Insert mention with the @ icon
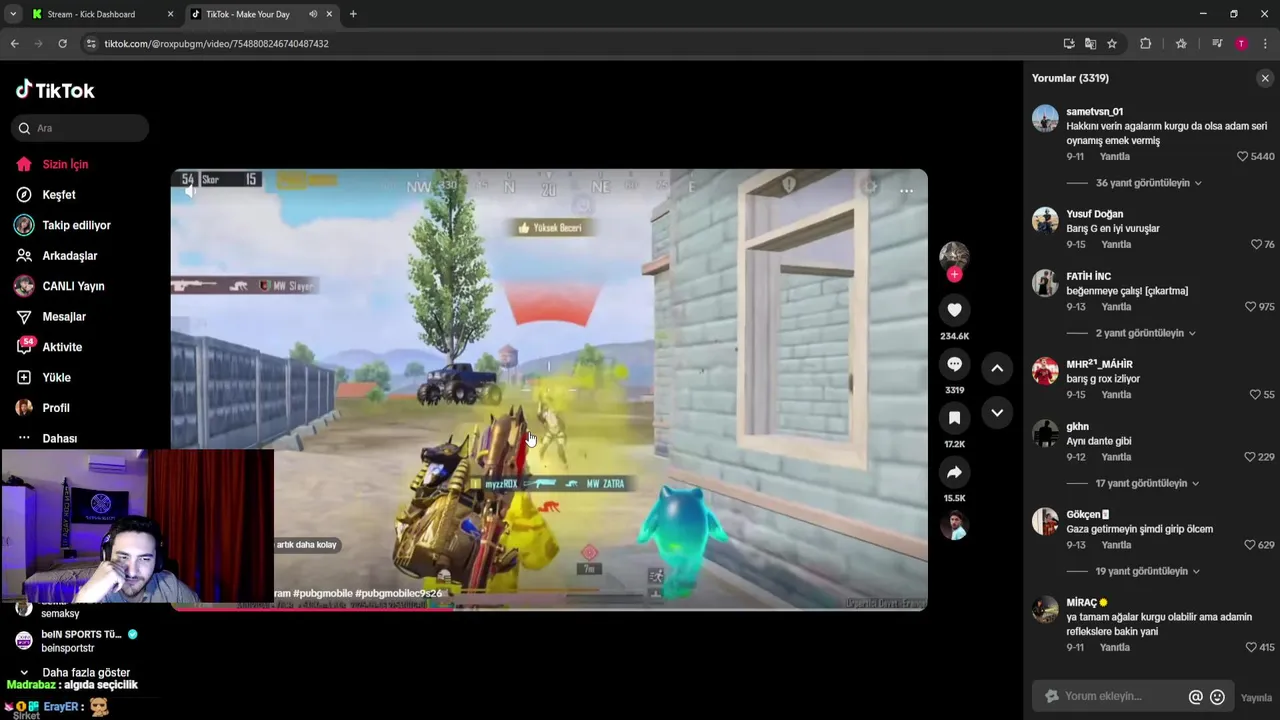1280x720 pixels. 1195,697
